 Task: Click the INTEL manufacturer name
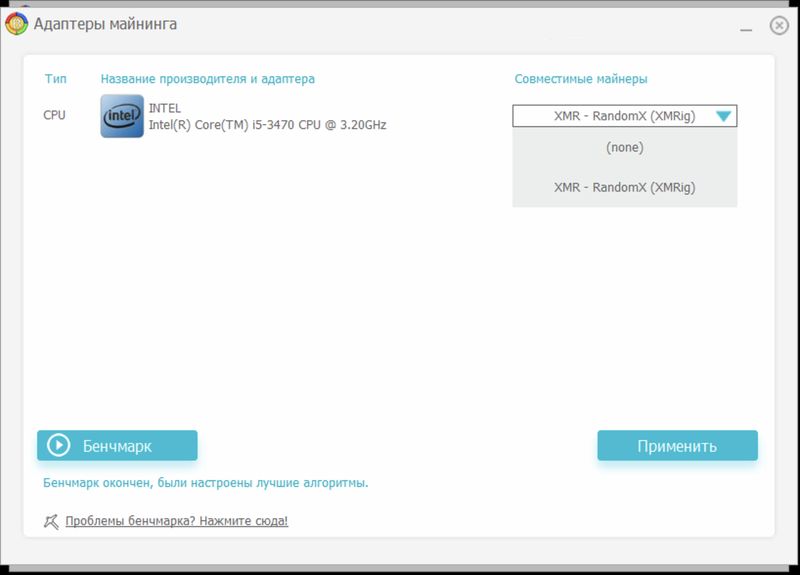pos(165,108)
